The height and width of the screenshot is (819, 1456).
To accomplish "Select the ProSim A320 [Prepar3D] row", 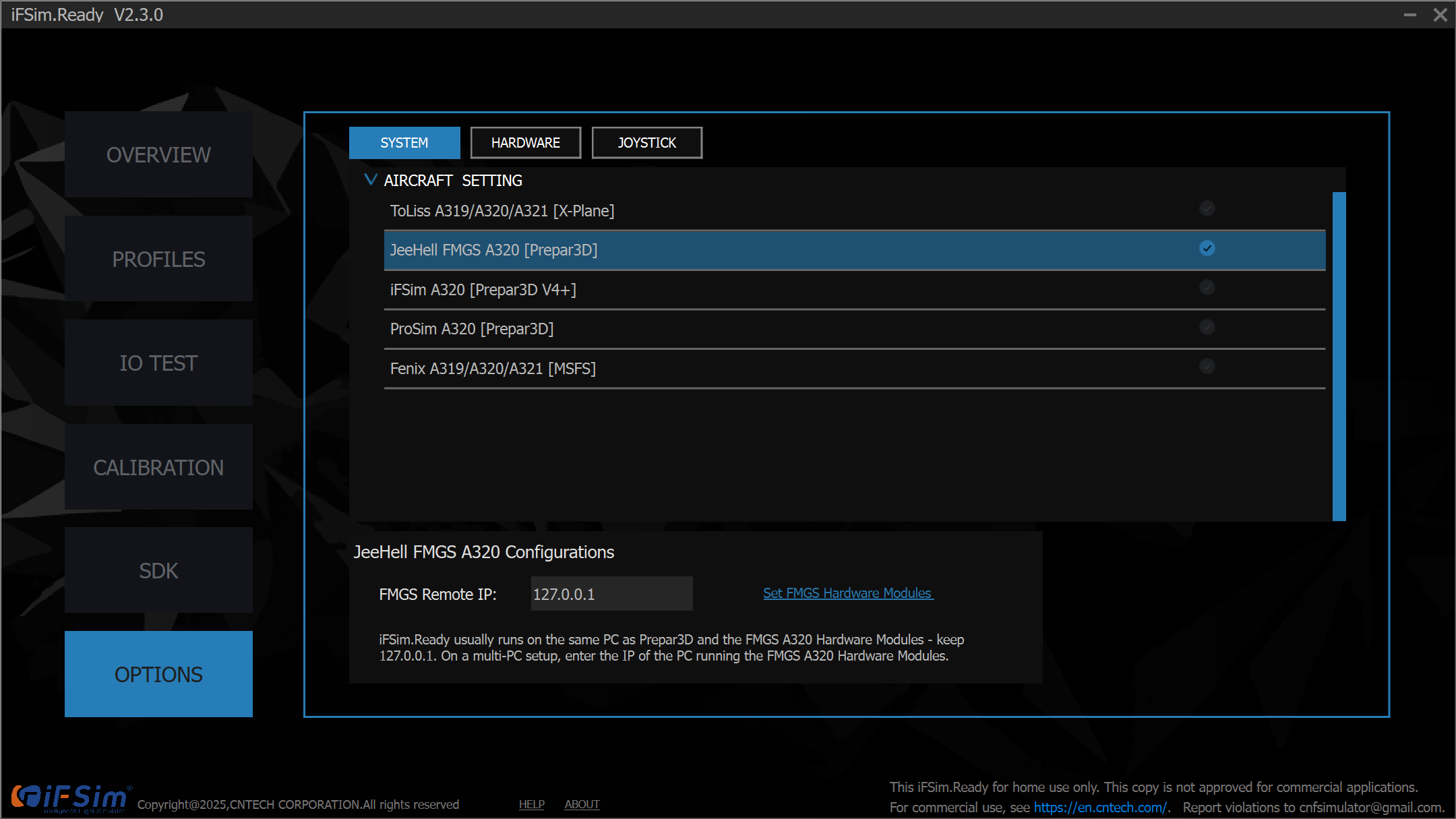I will click(855, 329).
